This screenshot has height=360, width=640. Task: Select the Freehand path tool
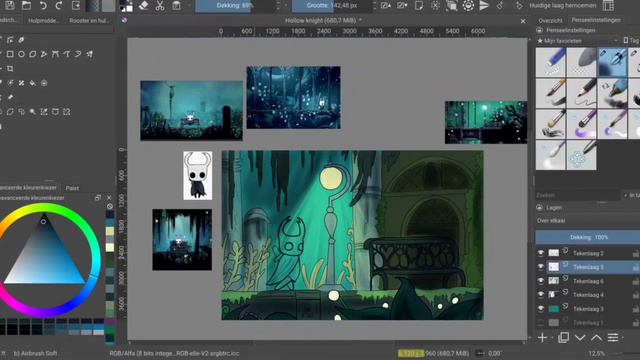pos(67,54)
